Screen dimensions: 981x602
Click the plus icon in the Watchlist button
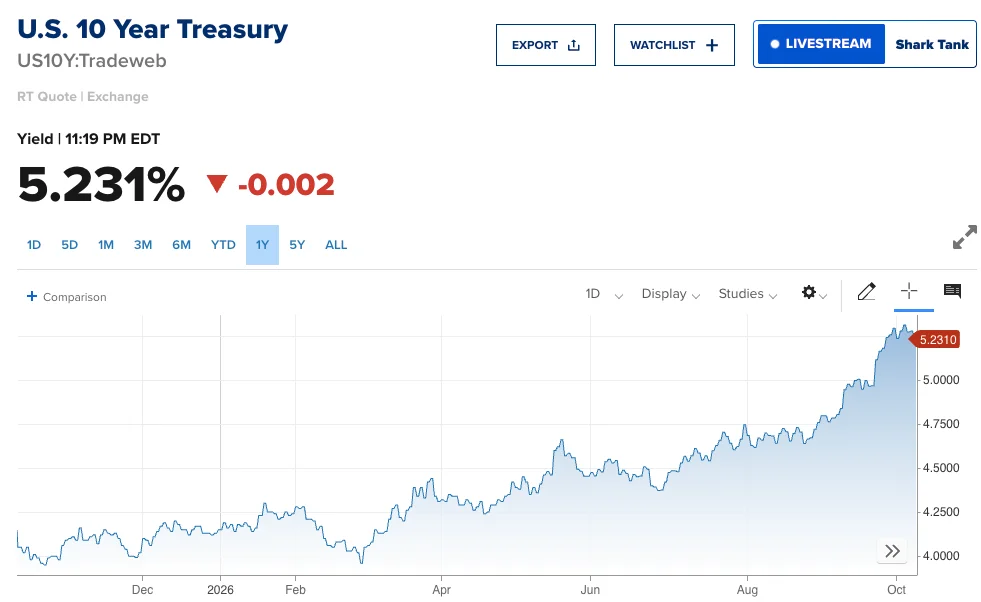click(x=712, y=45)
